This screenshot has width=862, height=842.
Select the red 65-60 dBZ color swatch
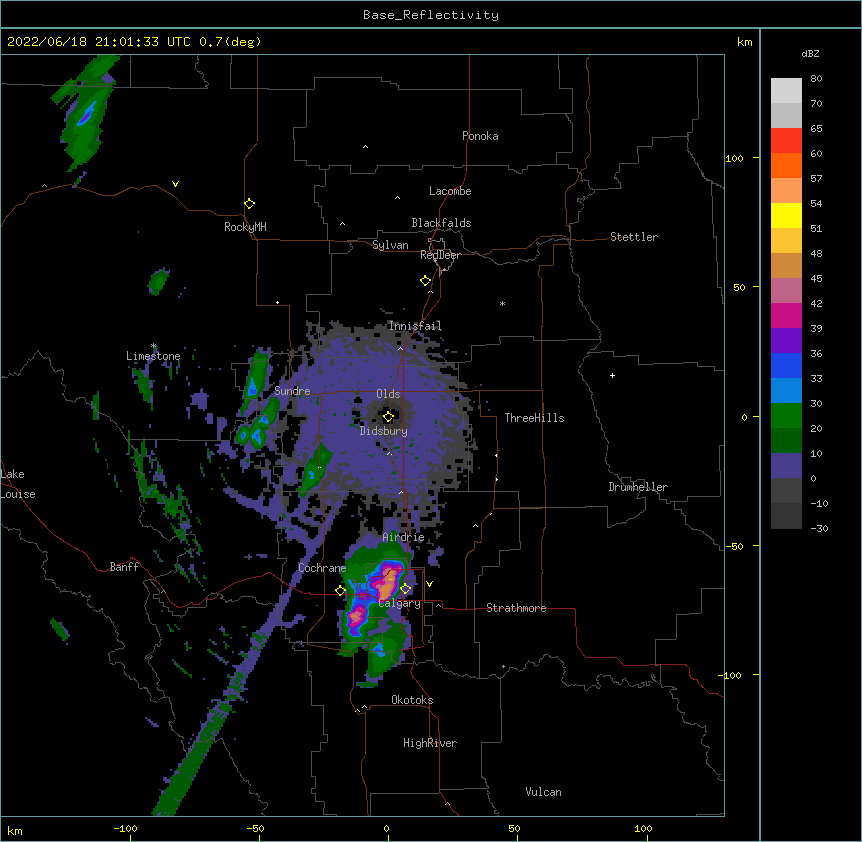pyautogui.click(x=786, y=141)
